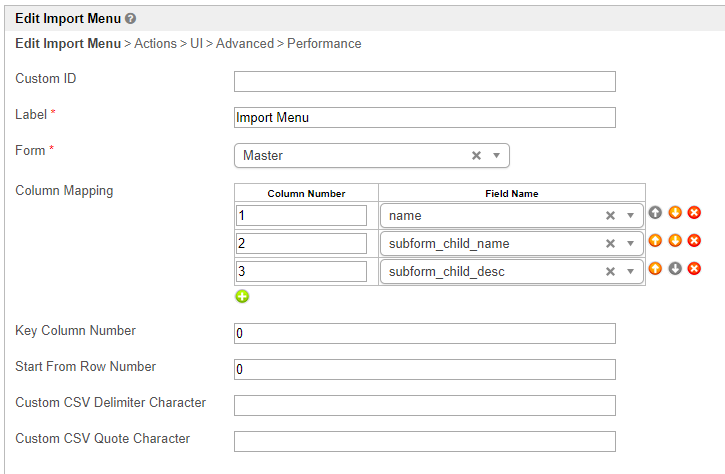Expand the name field dropdown
Viewport: 725px width, 474px height.
tap(630, 216)
